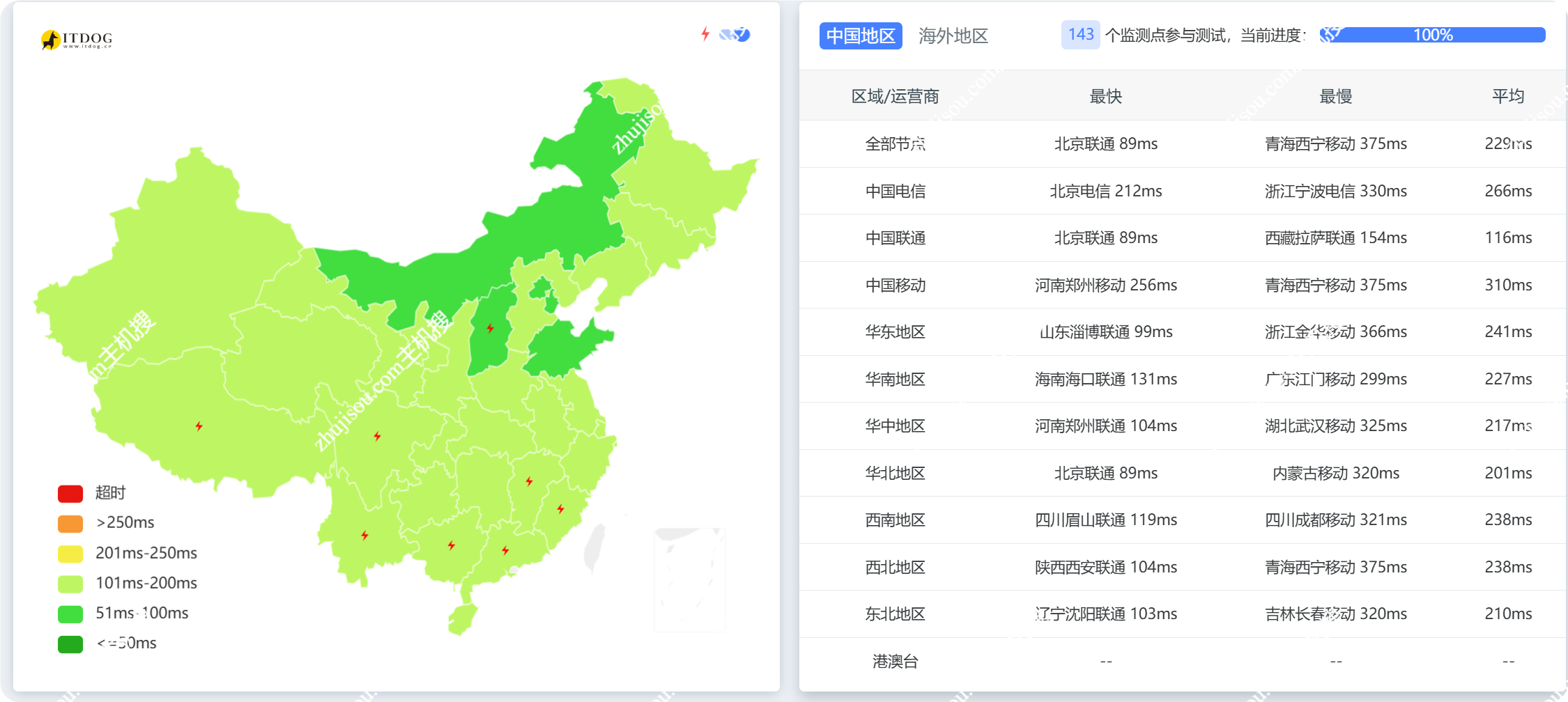Click the 平均 column header

1508,96
